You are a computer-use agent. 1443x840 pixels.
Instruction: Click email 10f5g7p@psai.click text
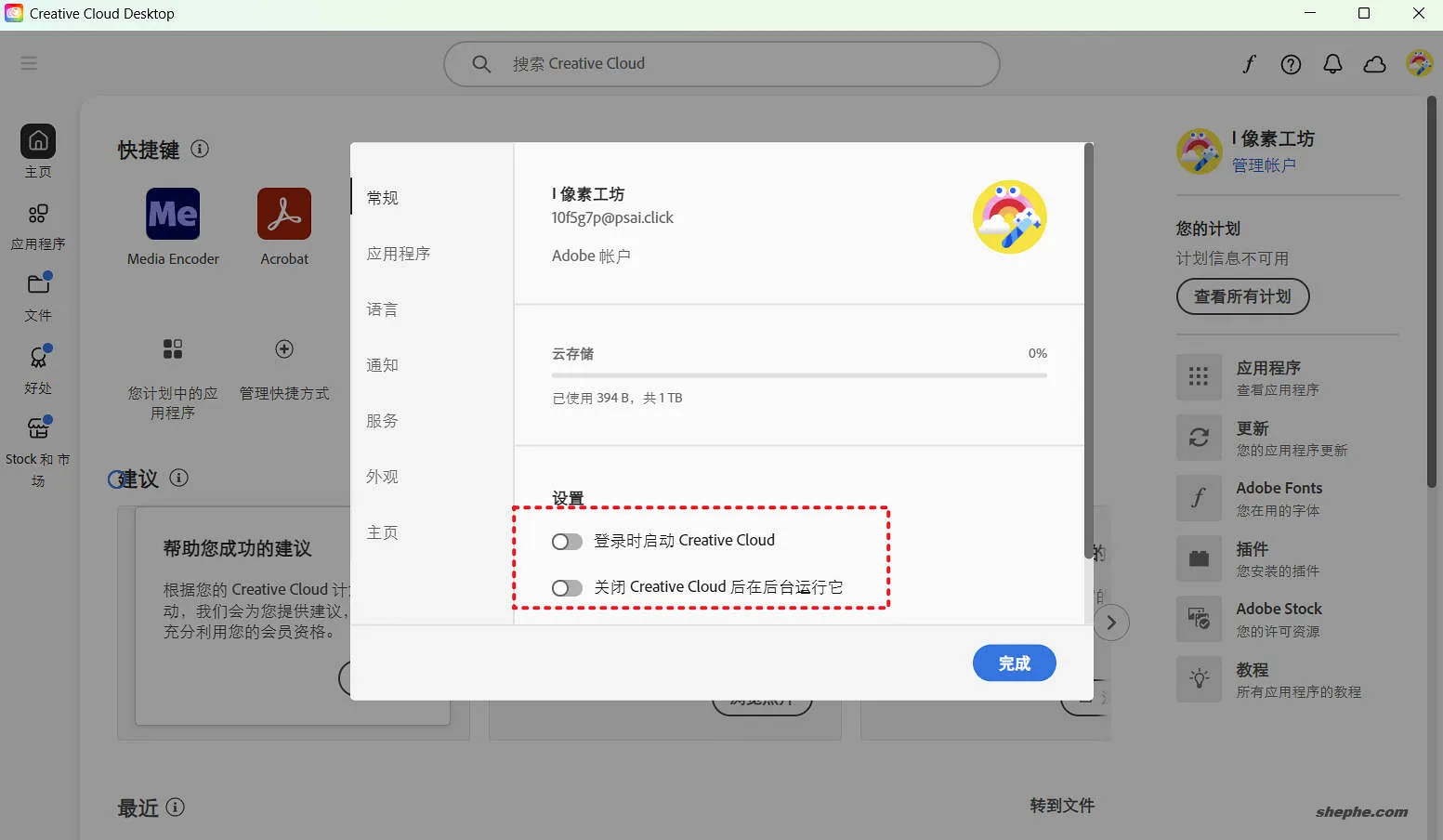612,217
